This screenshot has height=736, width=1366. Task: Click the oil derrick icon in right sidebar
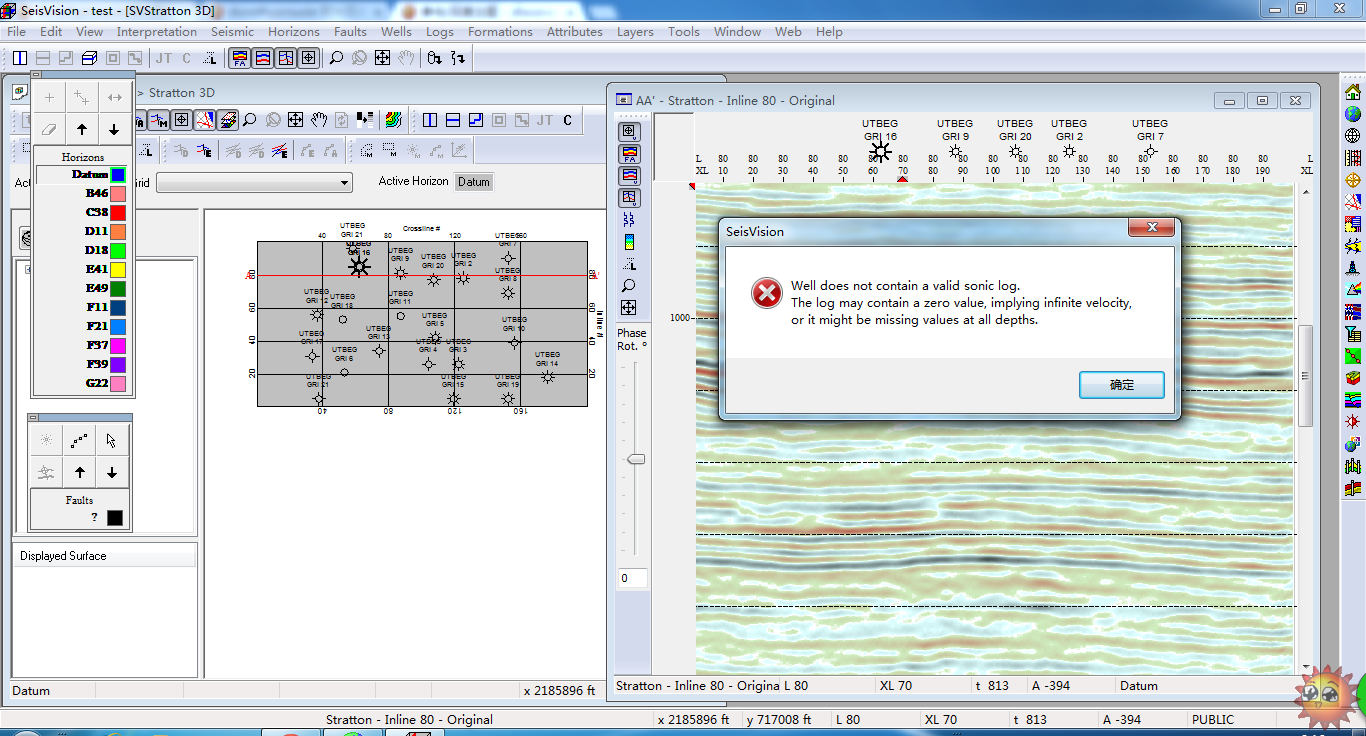[1353, 268]
